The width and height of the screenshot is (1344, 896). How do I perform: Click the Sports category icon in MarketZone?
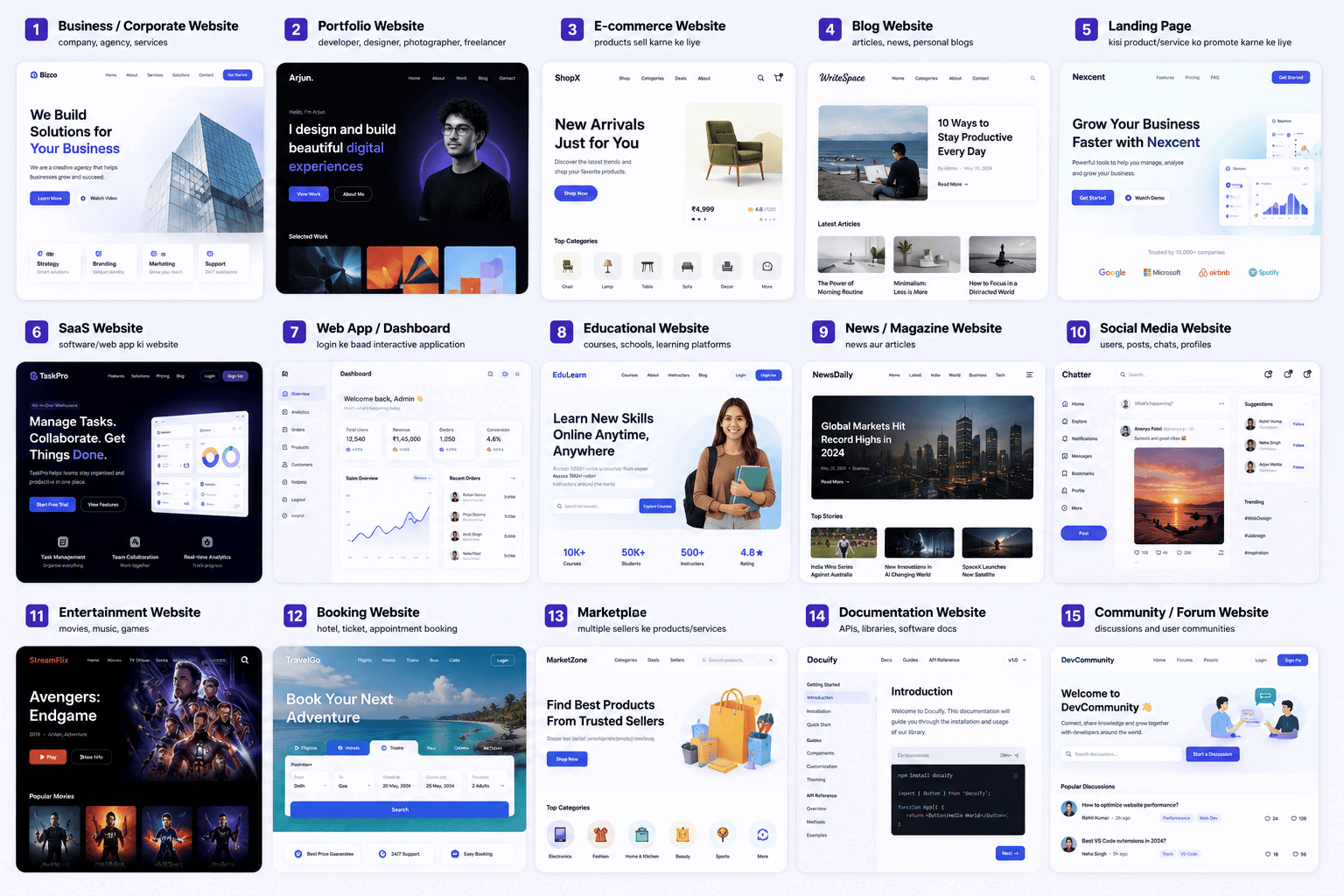pyautogui.click(x=723, y=834)
